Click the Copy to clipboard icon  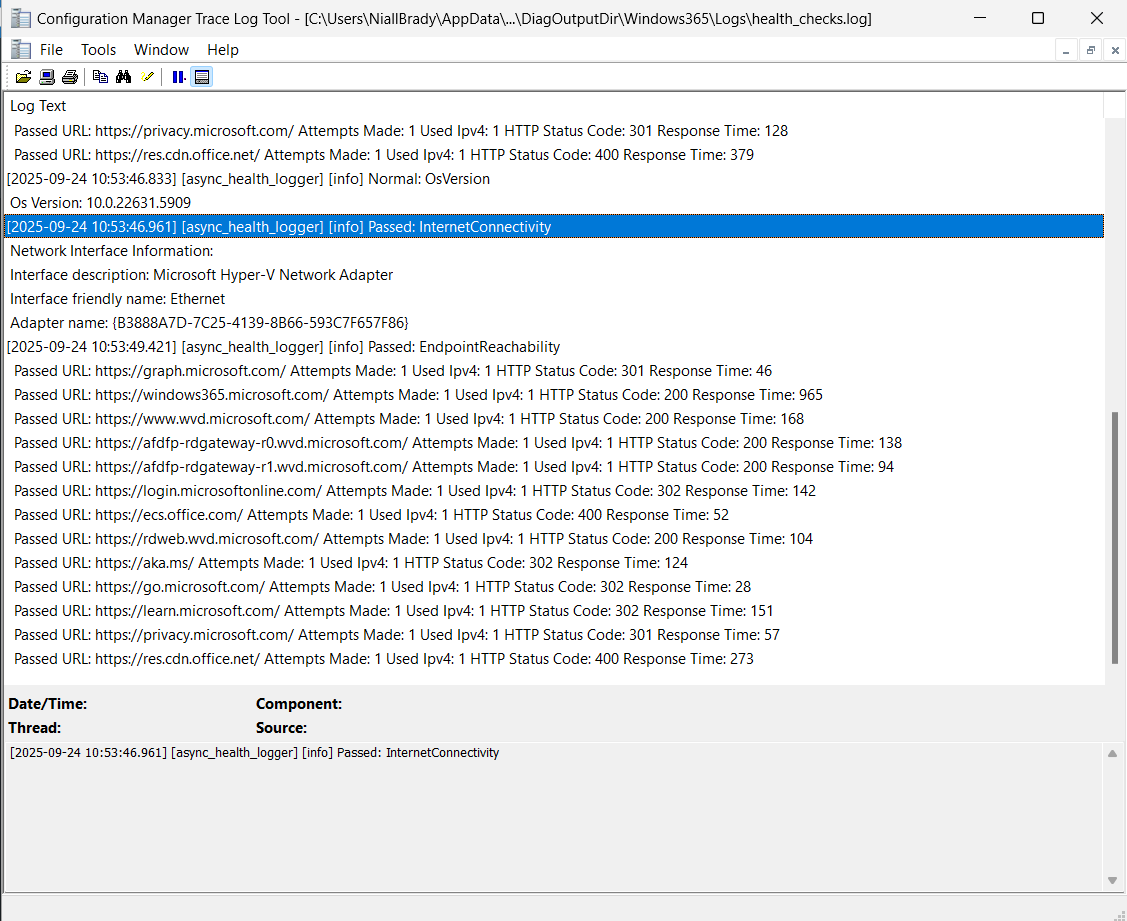coord(100,77)
